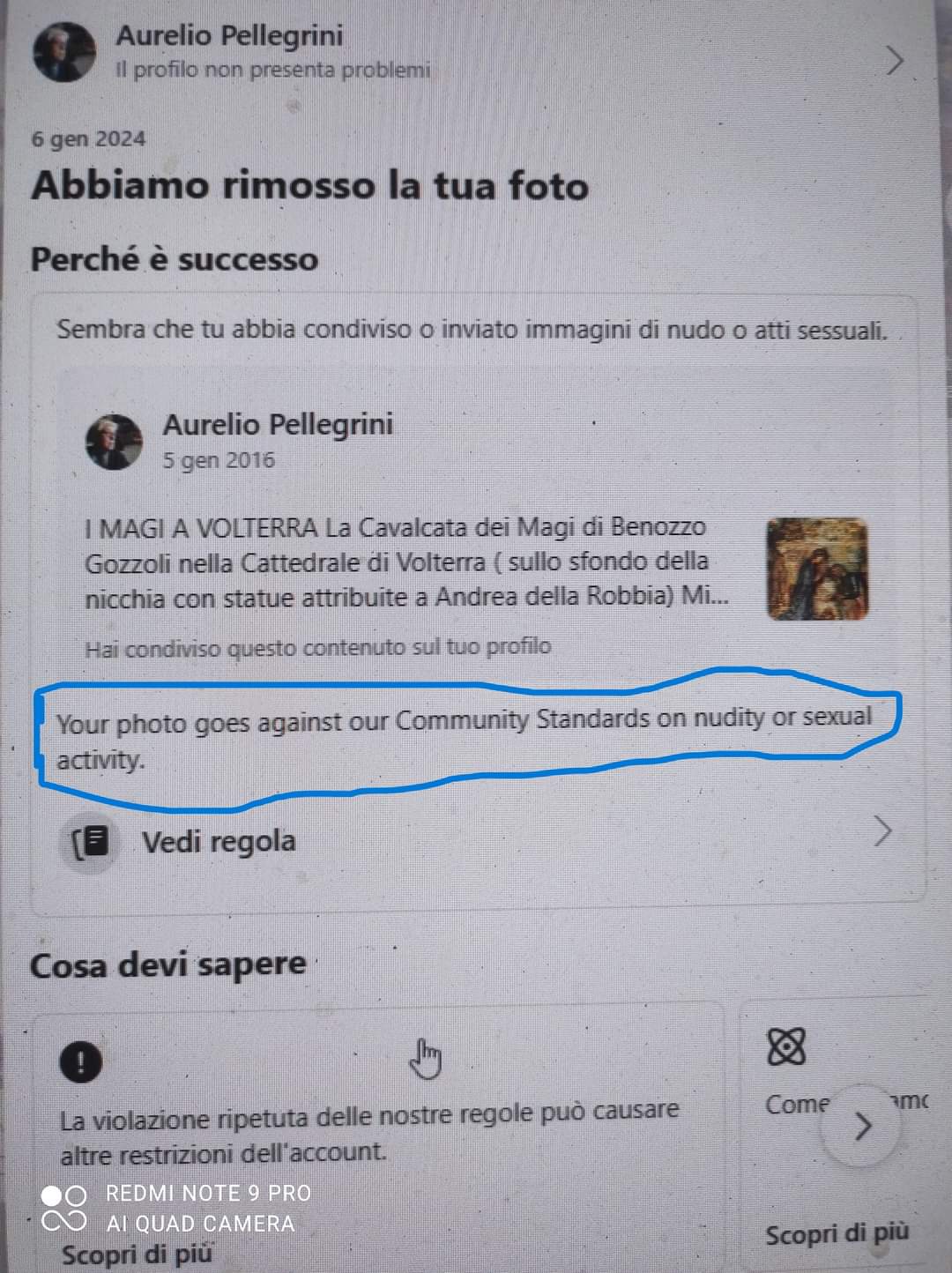The image size is (952, 1273).
Task: Click the Vedi regola rulebook icon
Action: 92,843
